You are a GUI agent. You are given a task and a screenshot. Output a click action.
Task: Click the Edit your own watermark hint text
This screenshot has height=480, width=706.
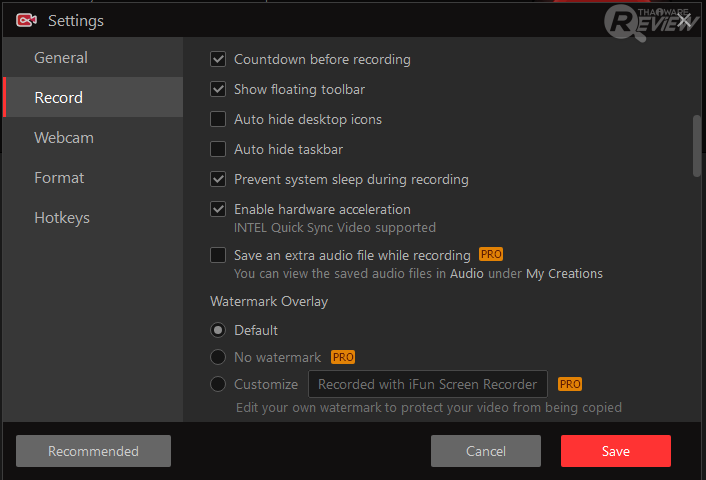tap(429, 408)
